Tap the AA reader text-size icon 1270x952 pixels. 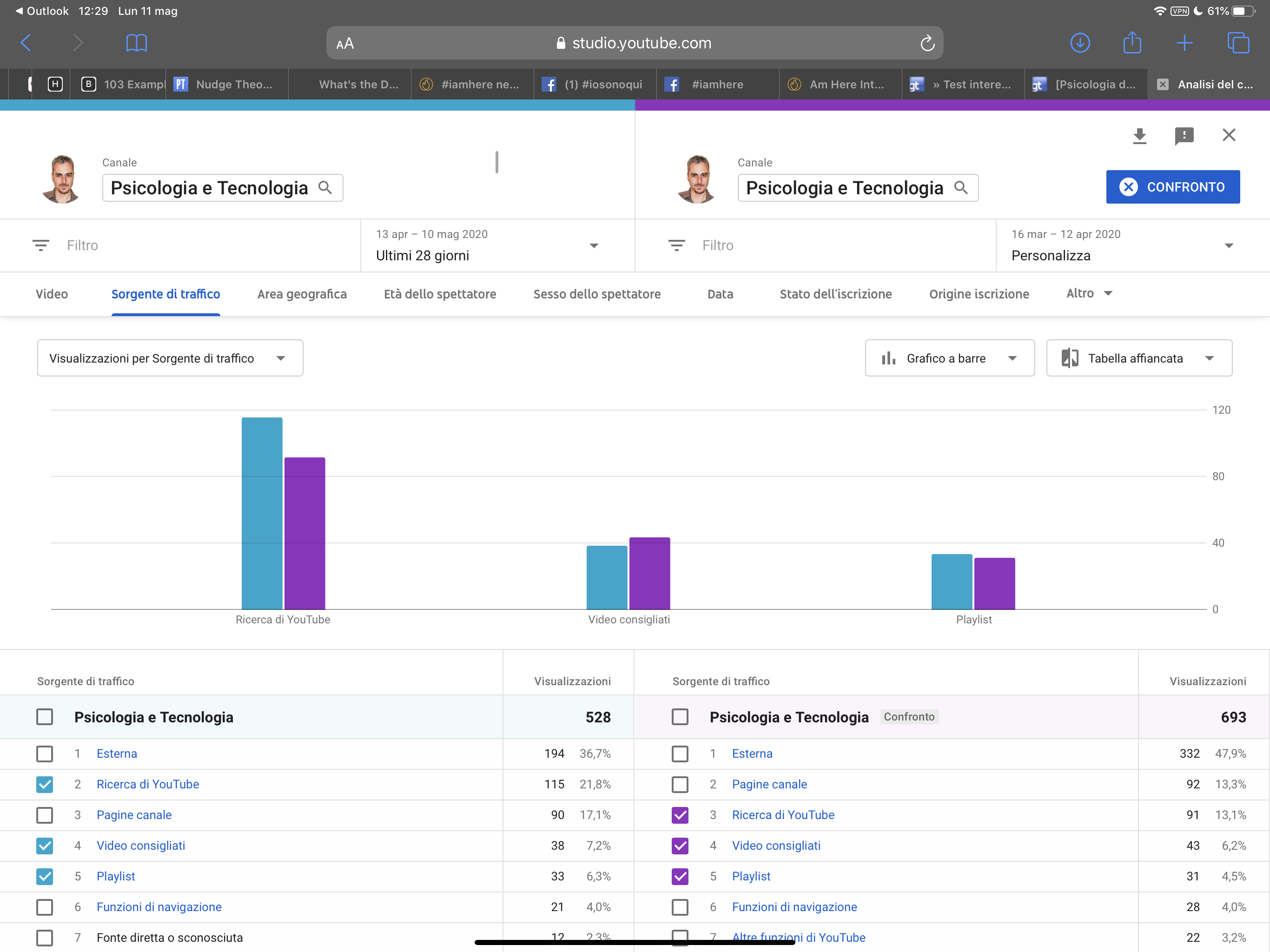[x=345, y=44]
